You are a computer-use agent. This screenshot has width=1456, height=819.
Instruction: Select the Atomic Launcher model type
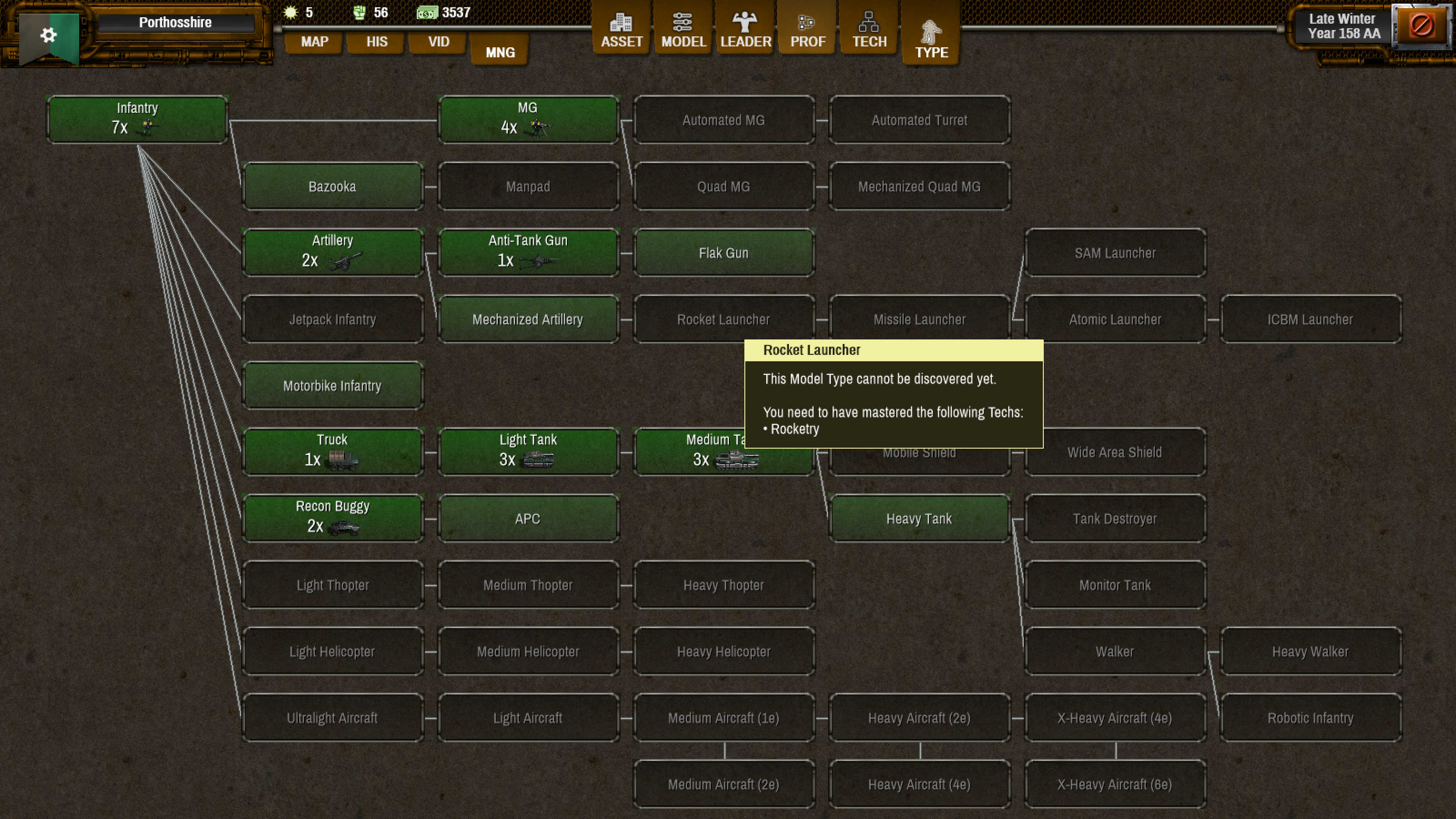click(x=1115, y=319)
